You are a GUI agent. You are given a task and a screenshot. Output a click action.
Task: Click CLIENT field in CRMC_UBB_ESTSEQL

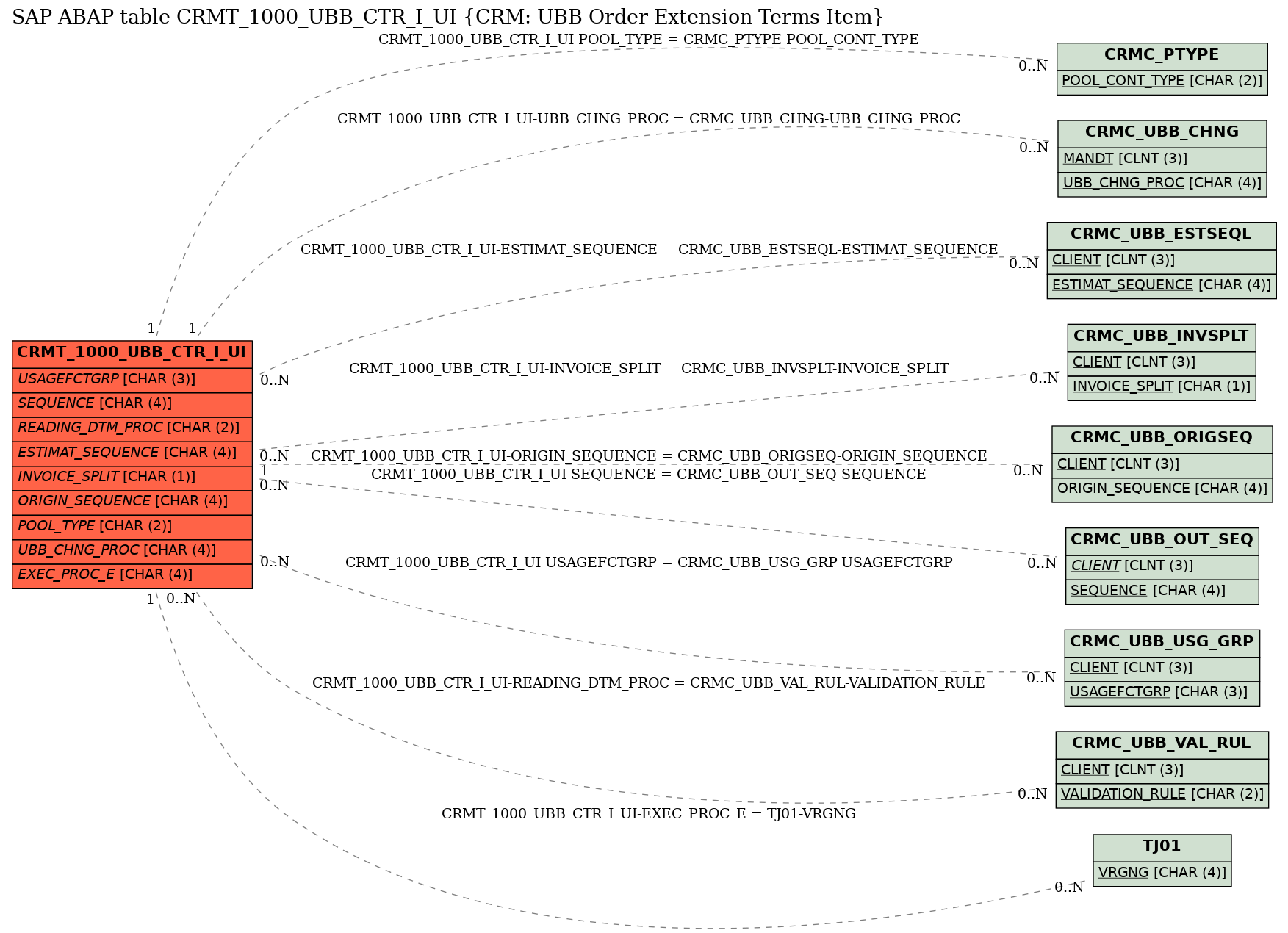click(1161, 261)
